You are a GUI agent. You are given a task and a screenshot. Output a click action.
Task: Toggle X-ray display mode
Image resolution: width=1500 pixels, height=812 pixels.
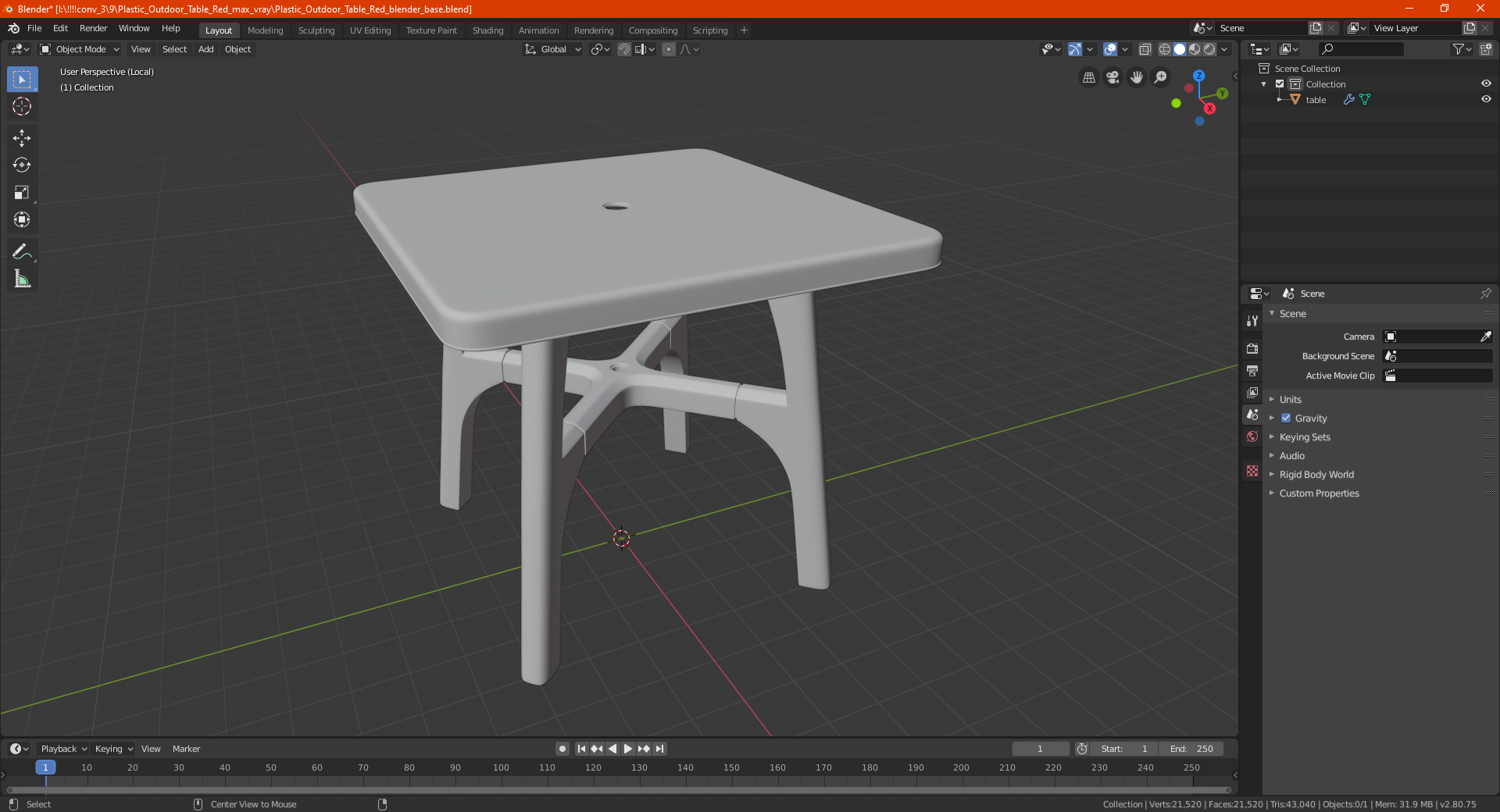1145,49
